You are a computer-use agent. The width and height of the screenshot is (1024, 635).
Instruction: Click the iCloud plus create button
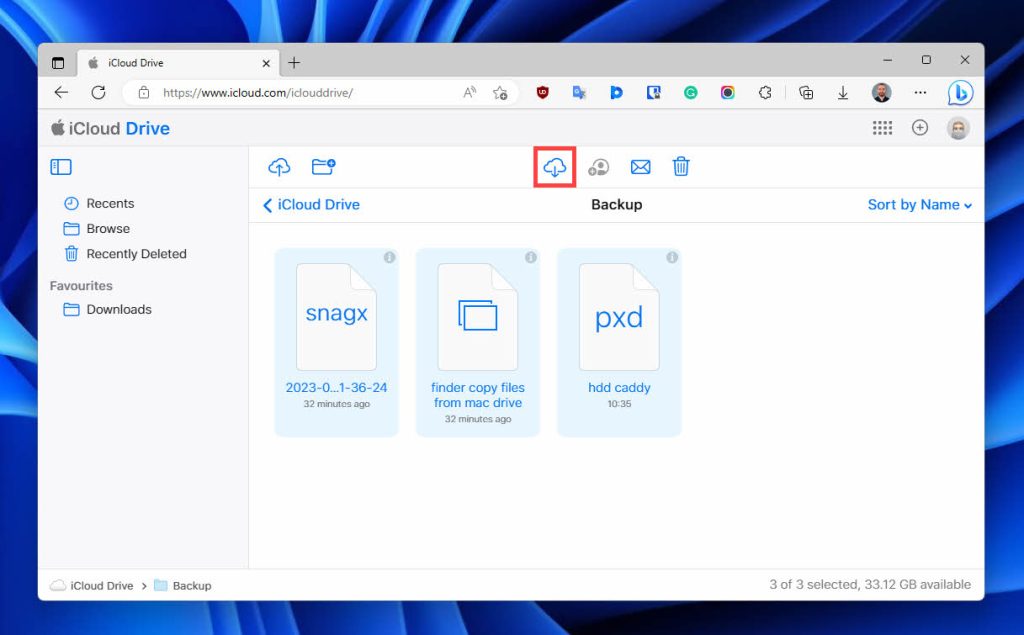pyautogui.click(x=920, y=128)
